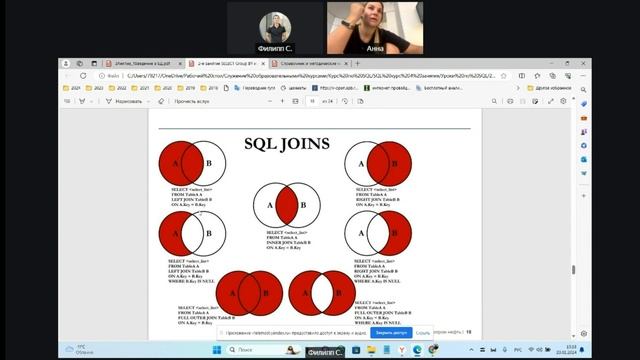Image resolution: width=640 pixels, height=360 pixels.
Task: Hide the screen sharing notification bar
Action: (x=423, y=333)
